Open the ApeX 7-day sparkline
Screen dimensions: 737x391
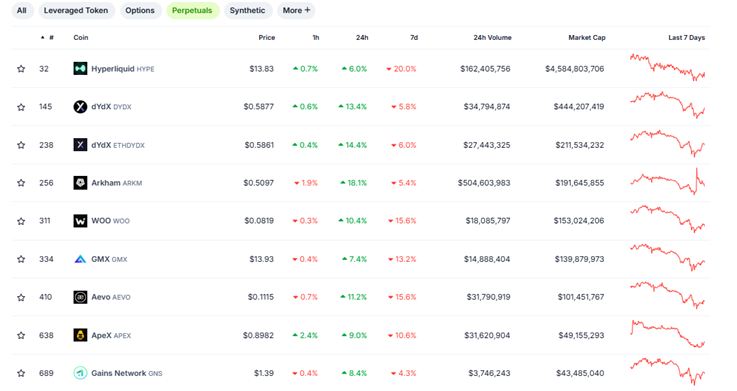(x=667, y=334)
